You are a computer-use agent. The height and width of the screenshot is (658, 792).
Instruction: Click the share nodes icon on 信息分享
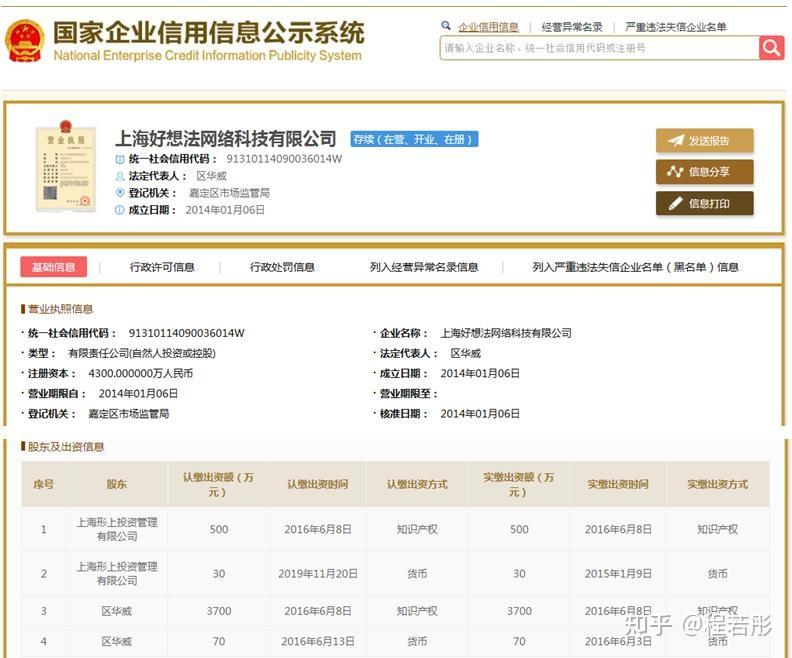click(675, 172)
